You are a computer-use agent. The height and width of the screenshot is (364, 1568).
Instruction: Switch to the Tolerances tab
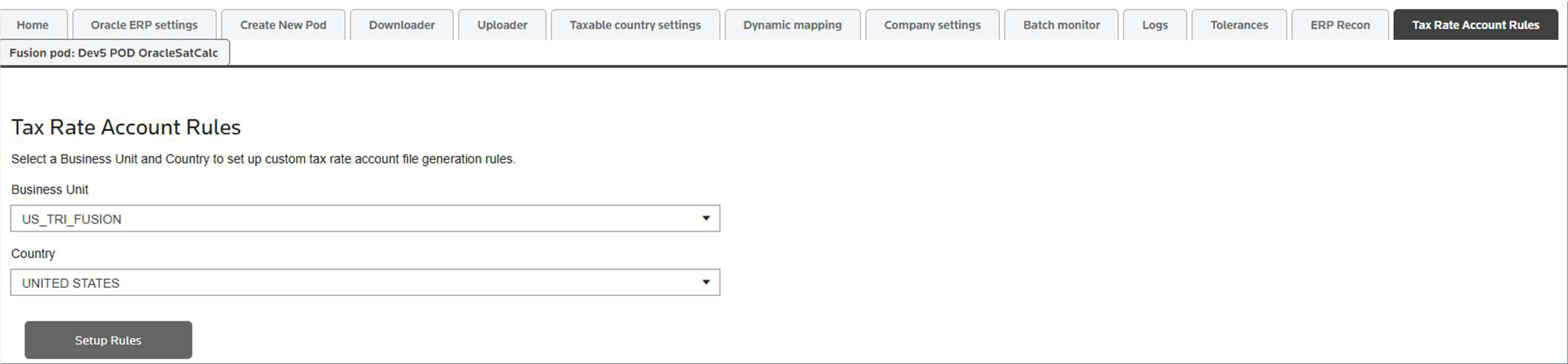1239,24
